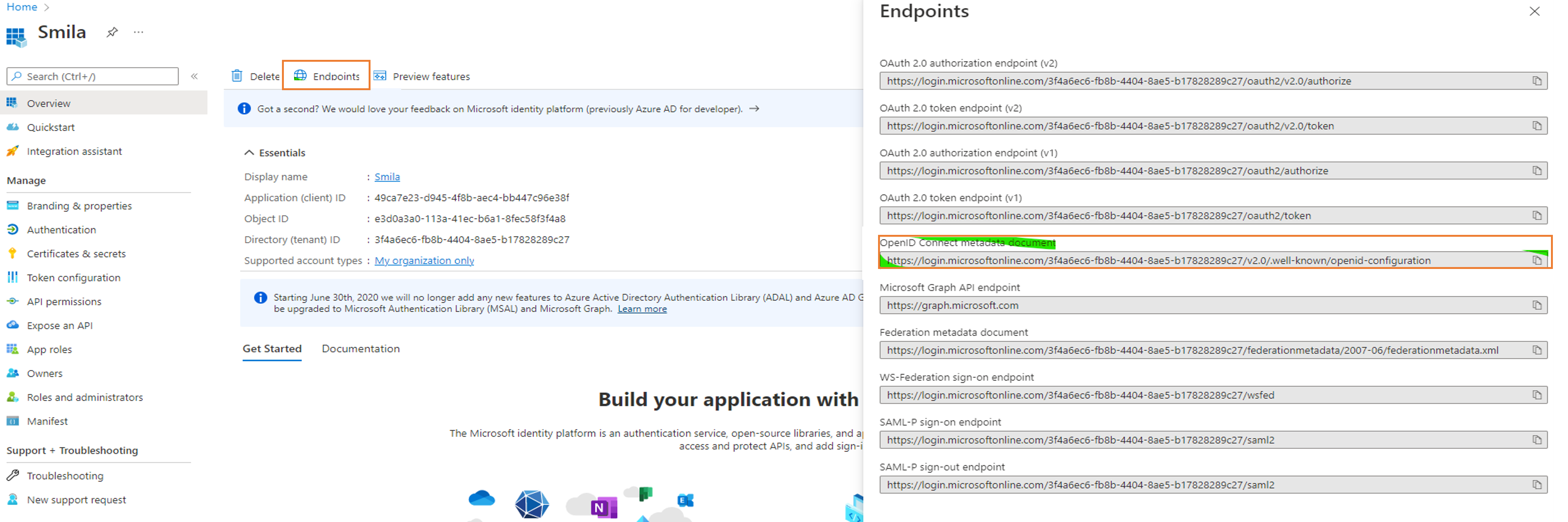Click the Delete trash icon

tap(237, 76)
